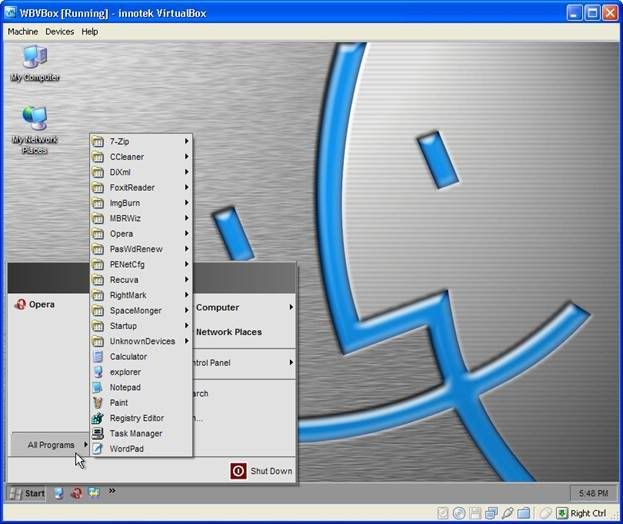Click VirtualBox USB status icon

(x=507, y=513)
